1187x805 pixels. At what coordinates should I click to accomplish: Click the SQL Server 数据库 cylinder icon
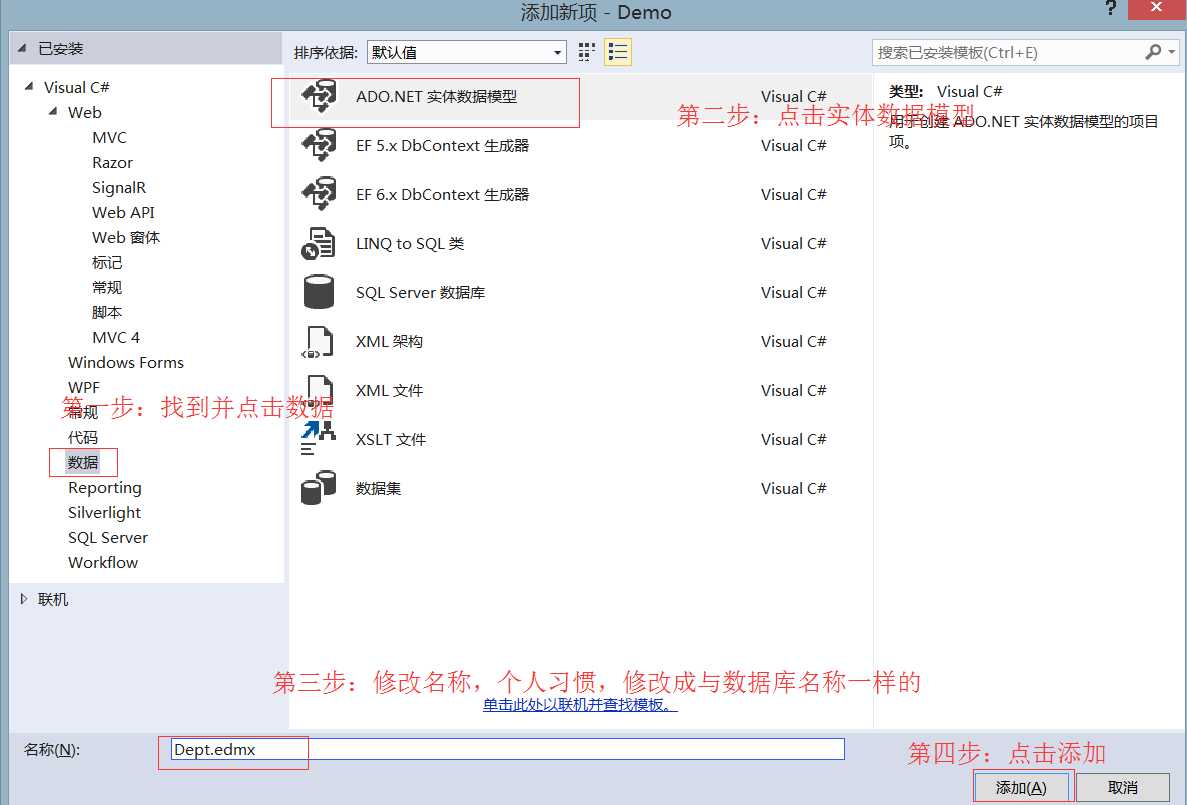pyautogui.click(x=319, y=292)
